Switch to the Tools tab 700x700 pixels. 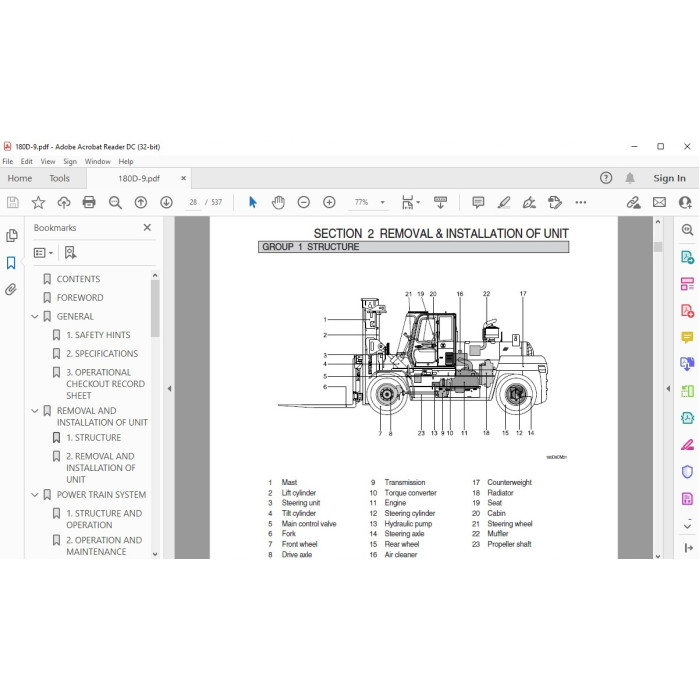click(59, 179)
